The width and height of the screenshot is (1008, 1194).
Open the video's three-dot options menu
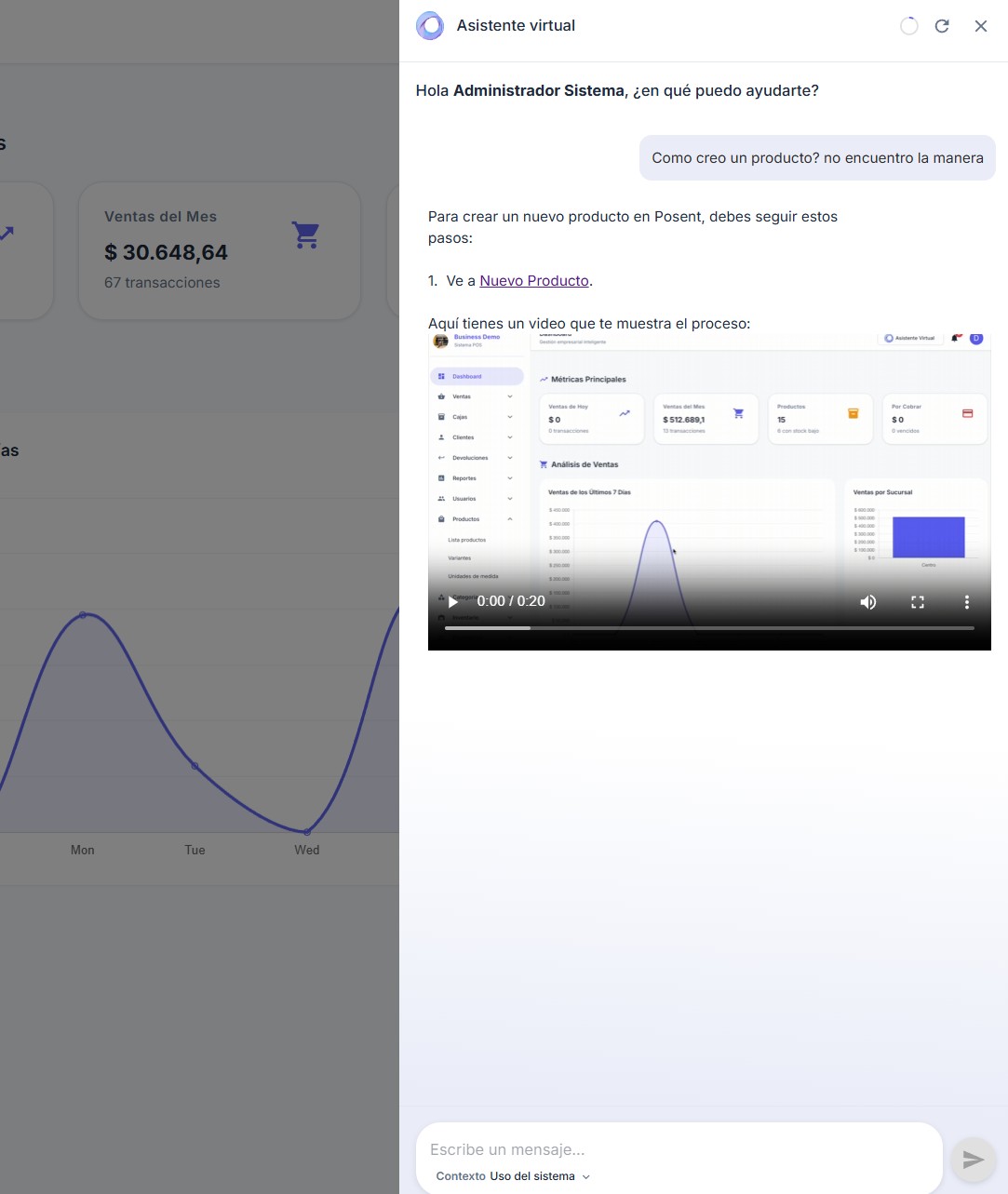[x=966, y=602]
